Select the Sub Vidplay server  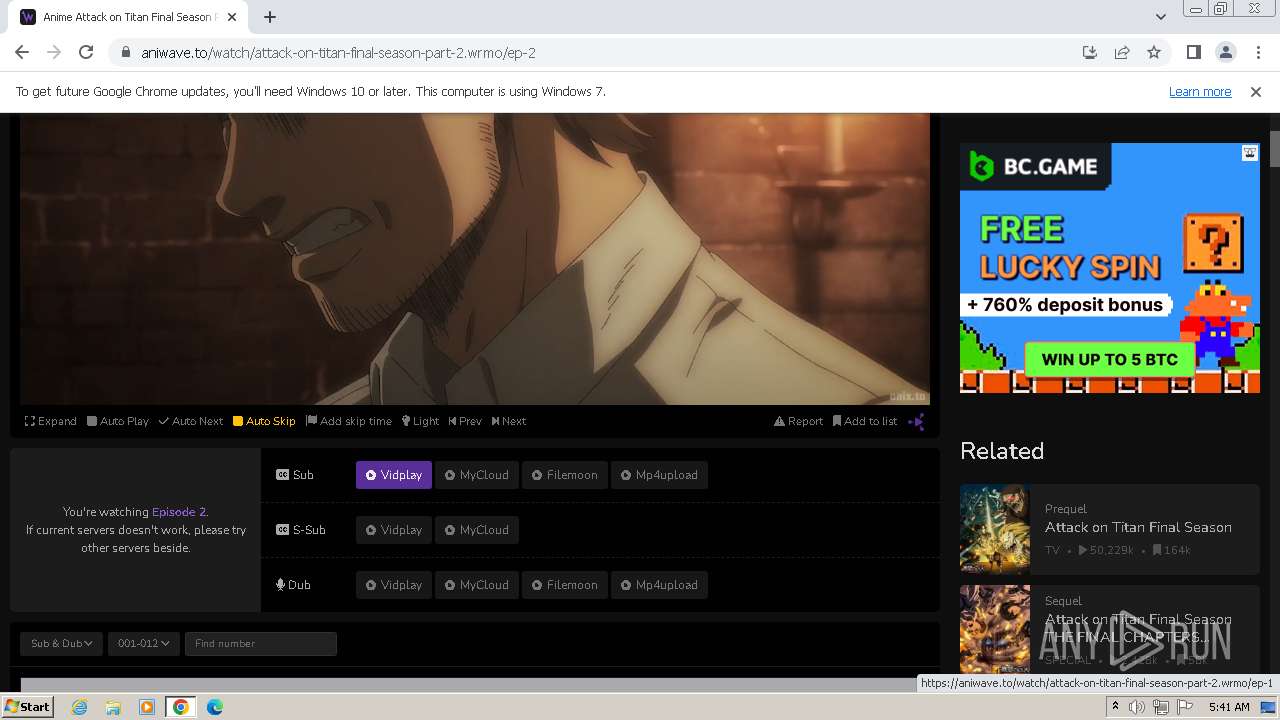click(394, 475)
